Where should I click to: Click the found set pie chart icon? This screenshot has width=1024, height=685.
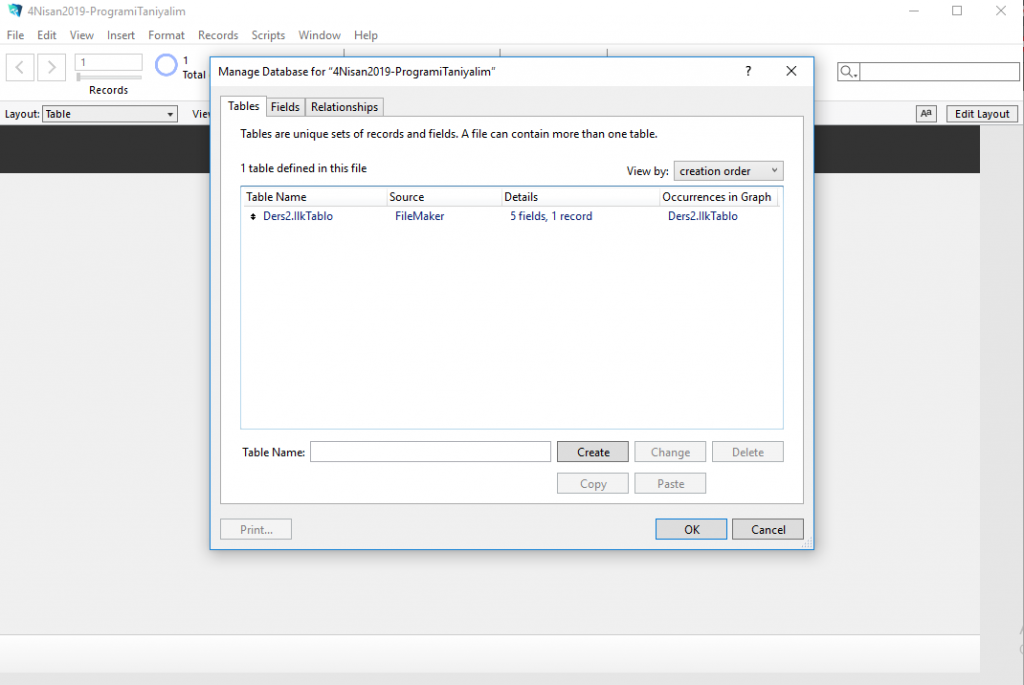[x=166, y=65]
